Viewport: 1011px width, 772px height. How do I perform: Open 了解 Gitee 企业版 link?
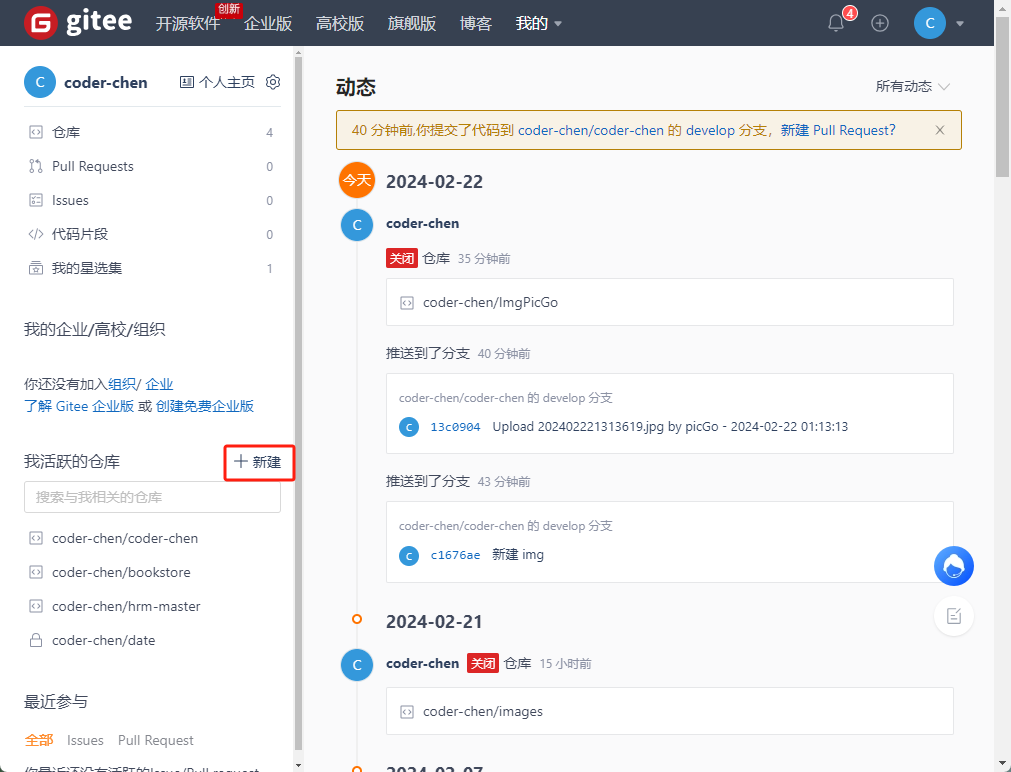79,406
